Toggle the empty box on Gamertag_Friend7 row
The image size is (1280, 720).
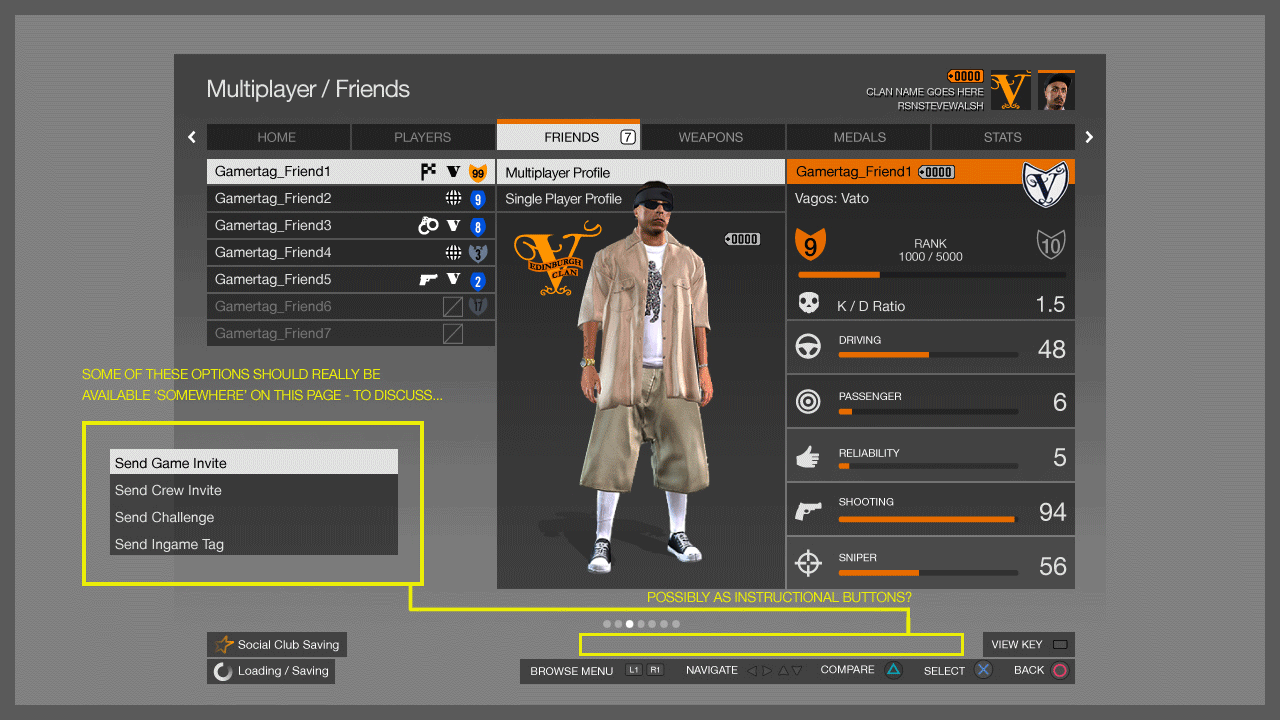point(453,334)
